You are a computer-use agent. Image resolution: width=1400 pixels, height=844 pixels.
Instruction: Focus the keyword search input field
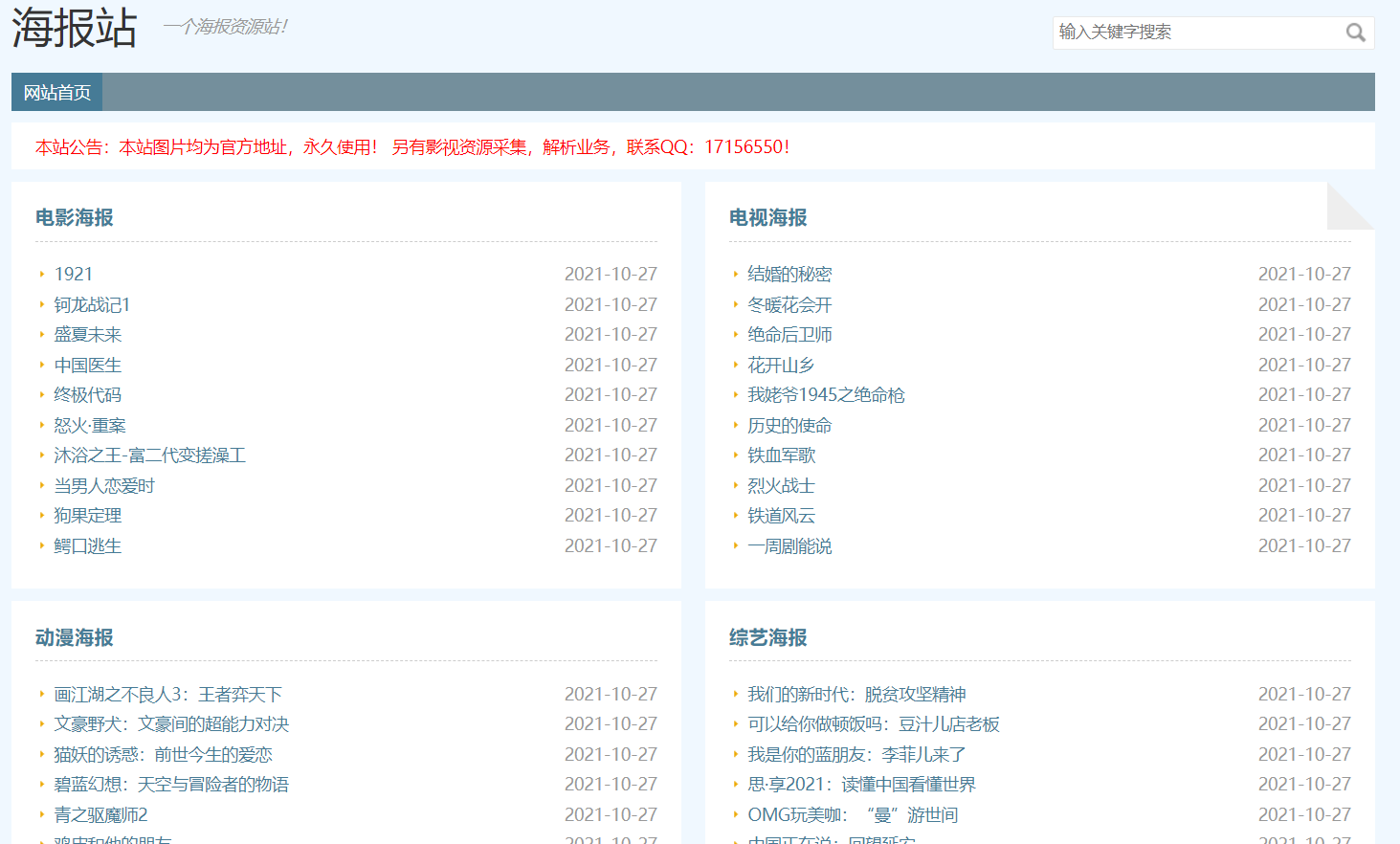[1198, 33]
